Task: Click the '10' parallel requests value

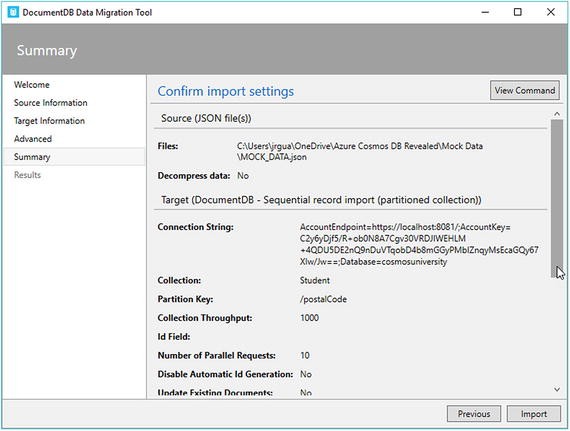Action: pyautogui.click(x=305, y=355)
